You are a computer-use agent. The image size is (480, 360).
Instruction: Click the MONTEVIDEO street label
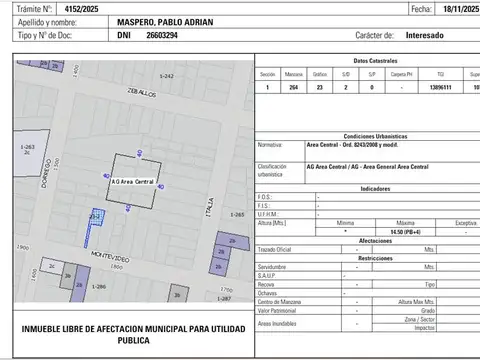[x=110, y=257]
